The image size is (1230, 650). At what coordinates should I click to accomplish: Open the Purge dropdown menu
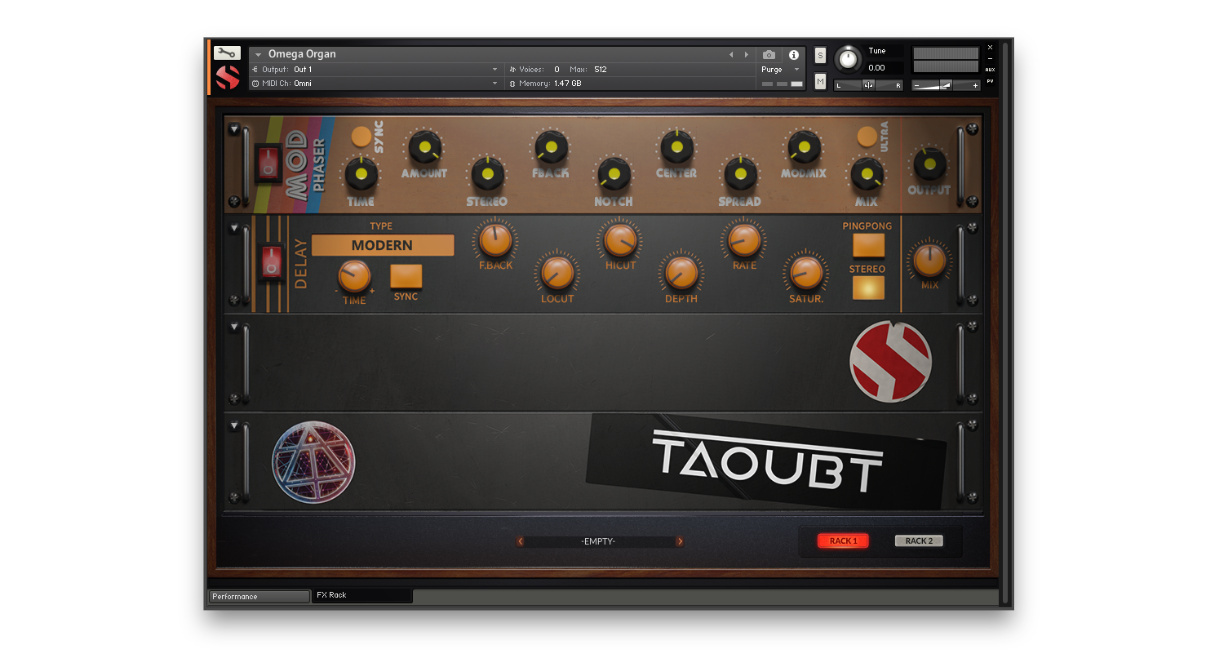[x=782, y=69]
